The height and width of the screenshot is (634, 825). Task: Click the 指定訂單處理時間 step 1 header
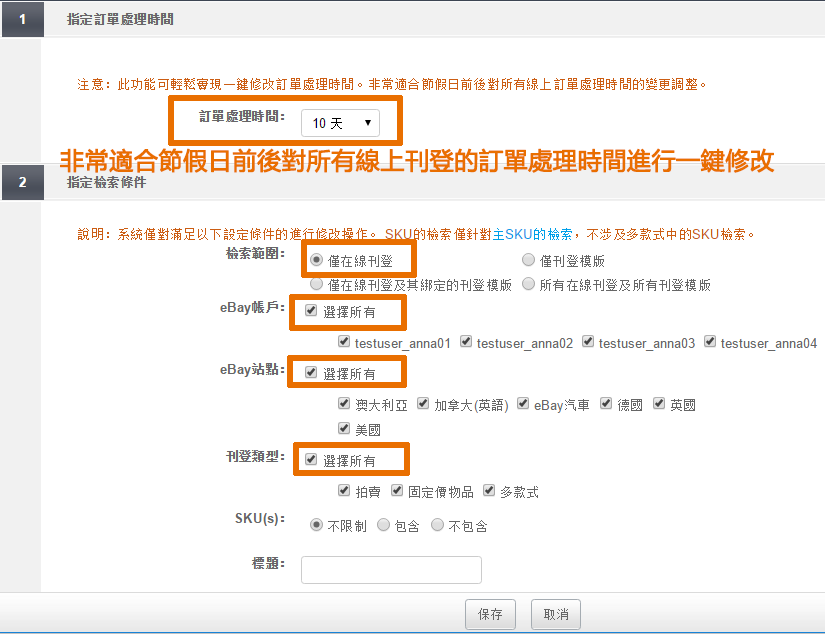[120, 19]
